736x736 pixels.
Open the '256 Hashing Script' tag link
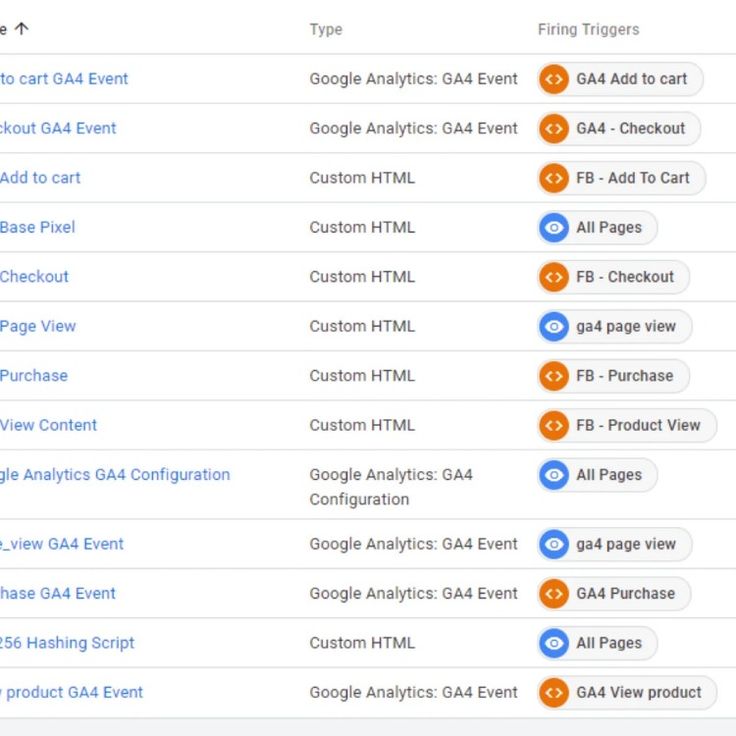pos(67,643)
